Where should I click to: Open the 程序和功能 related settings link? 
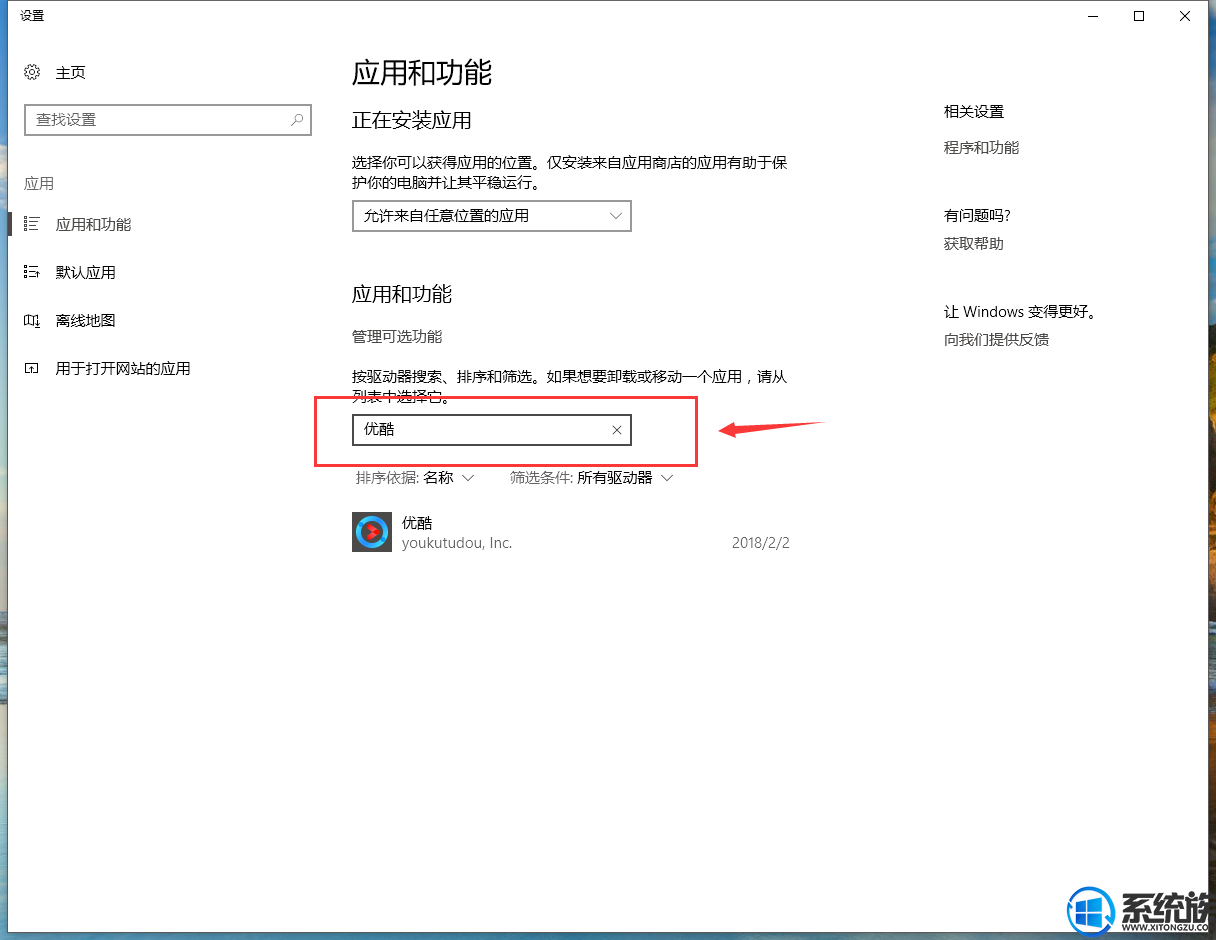coord(981,147)
